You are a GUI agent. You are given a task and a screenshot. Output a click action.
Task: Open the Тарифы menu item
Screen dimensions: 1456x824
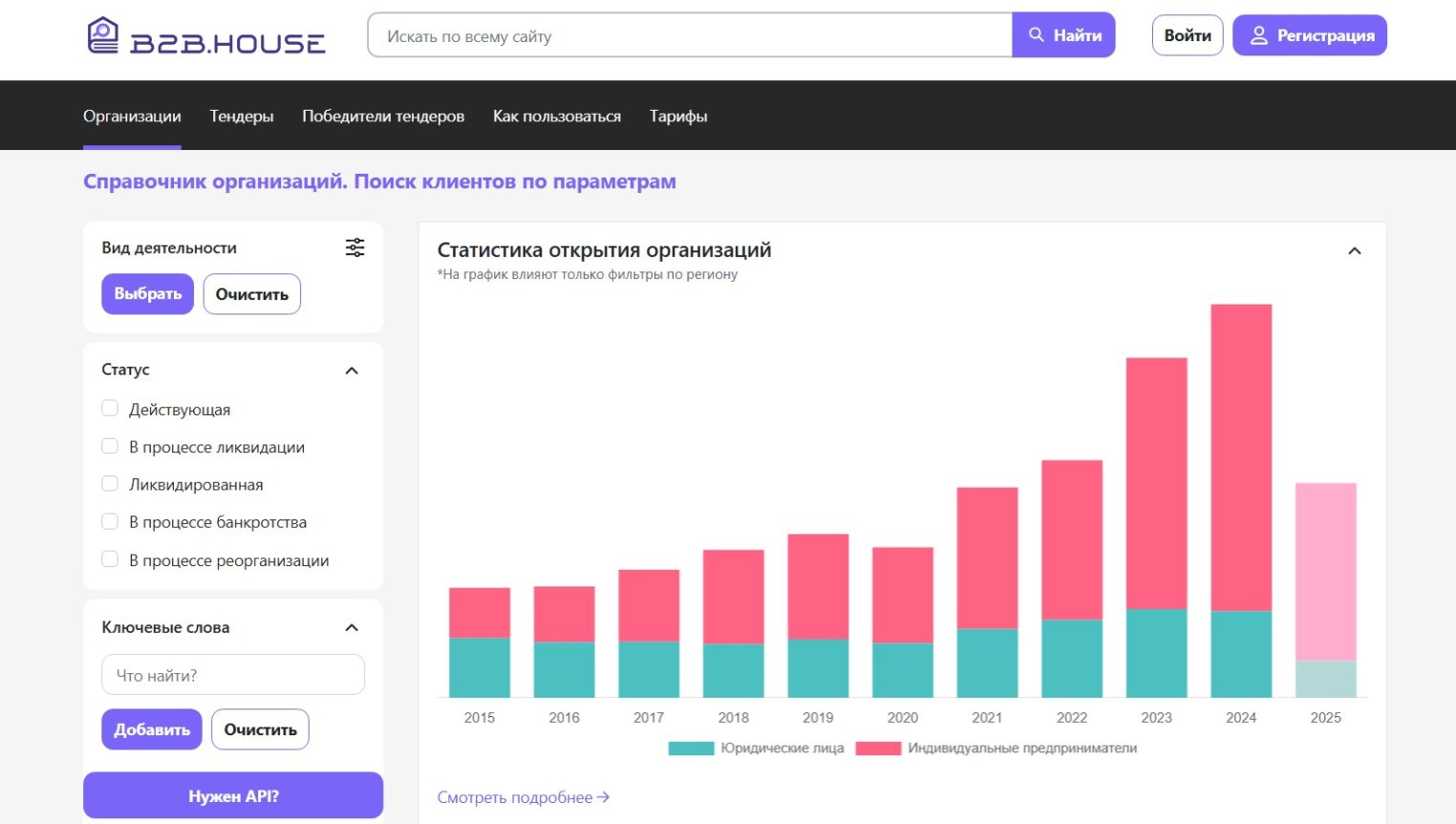pyautogui.click(x=678, y=116)
